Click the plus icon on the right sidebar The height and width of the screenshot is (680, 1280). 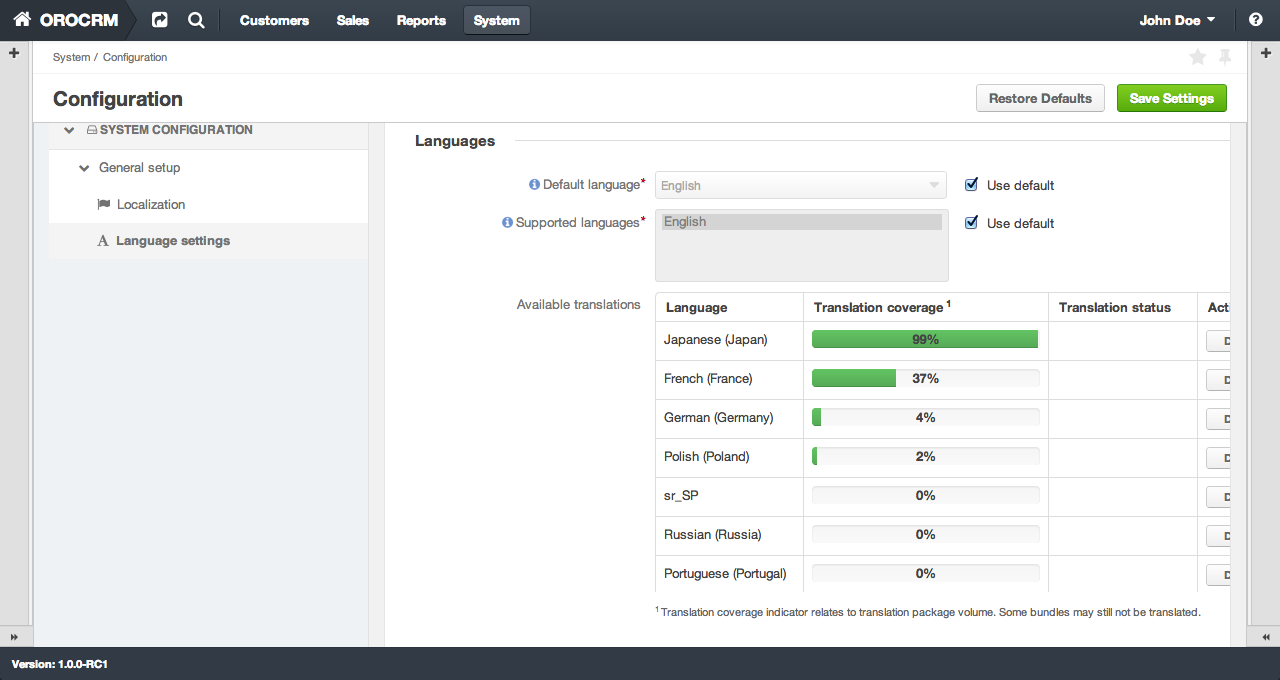point(1265,53)
